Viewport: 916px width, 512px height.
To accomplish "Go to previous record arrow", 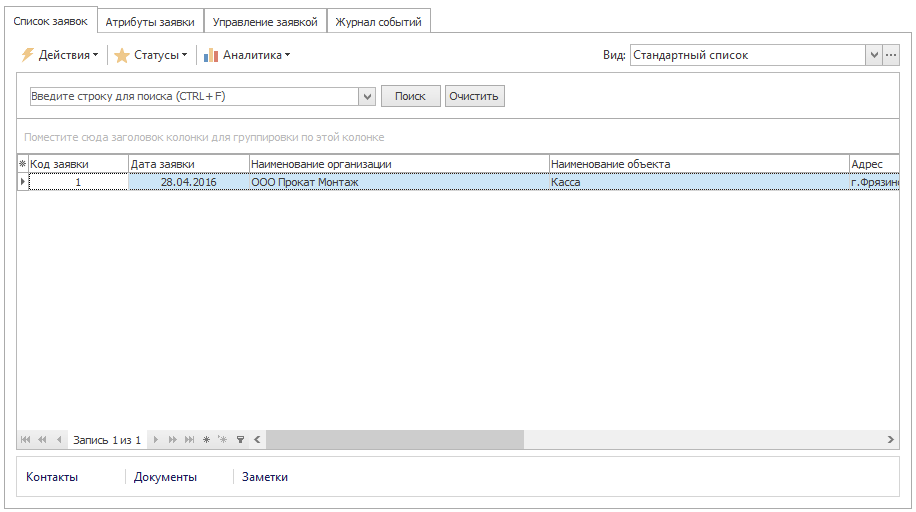I will (59, 440).
